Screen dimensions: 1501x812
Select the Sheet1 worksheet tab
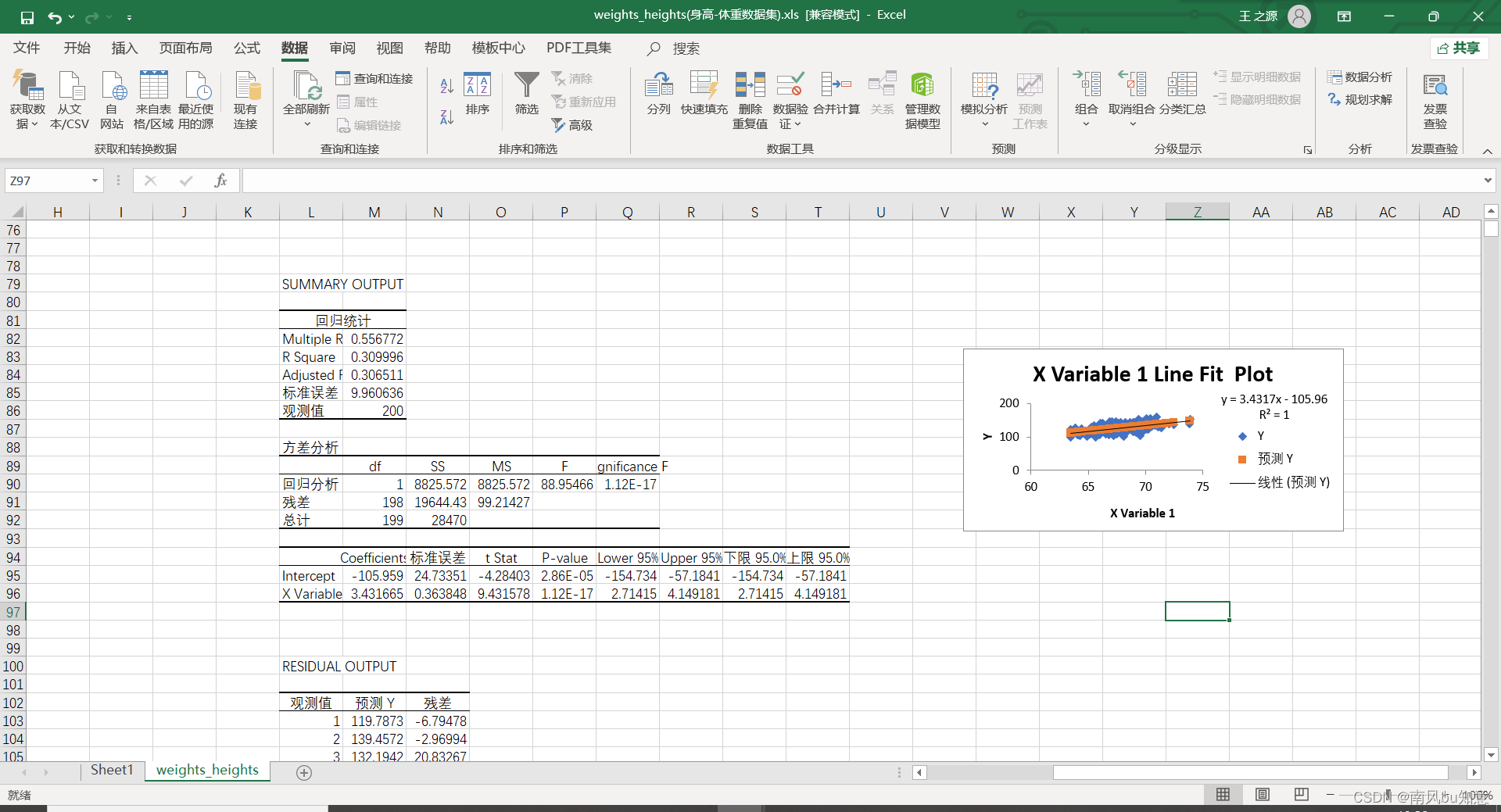(x=112, y=771)
